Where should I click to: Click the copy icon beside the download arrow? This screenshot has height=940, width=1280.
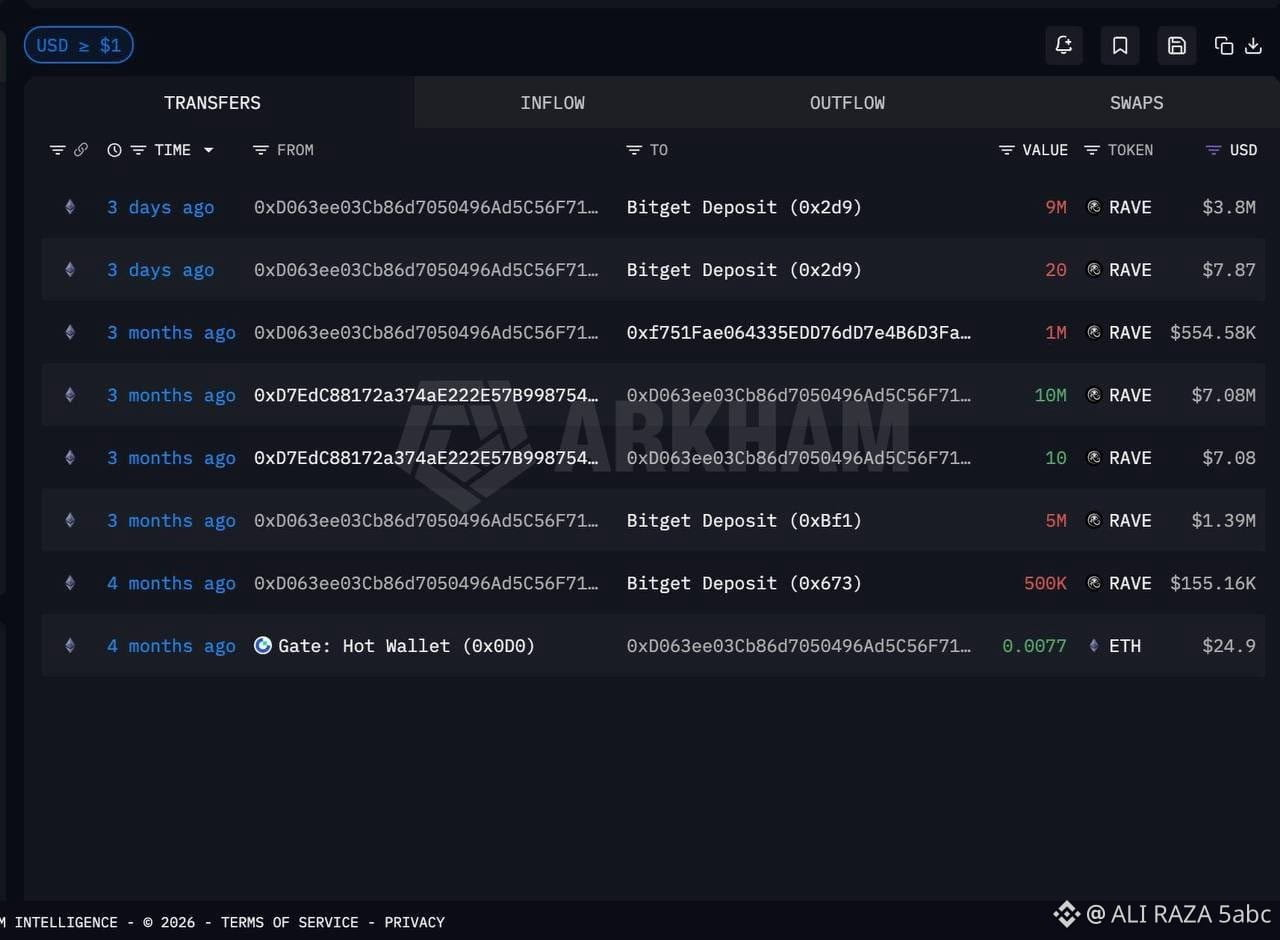pyautogui.click(x=1224, y=45)
